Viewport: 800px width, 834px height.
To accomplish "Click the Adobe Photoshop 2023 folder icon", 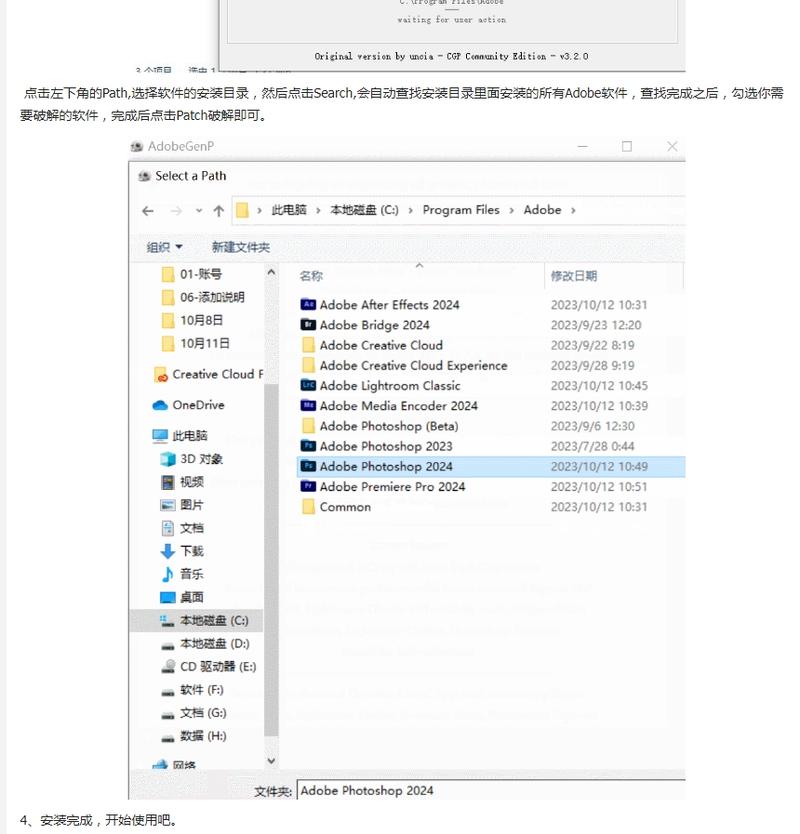I will point(308,446).
